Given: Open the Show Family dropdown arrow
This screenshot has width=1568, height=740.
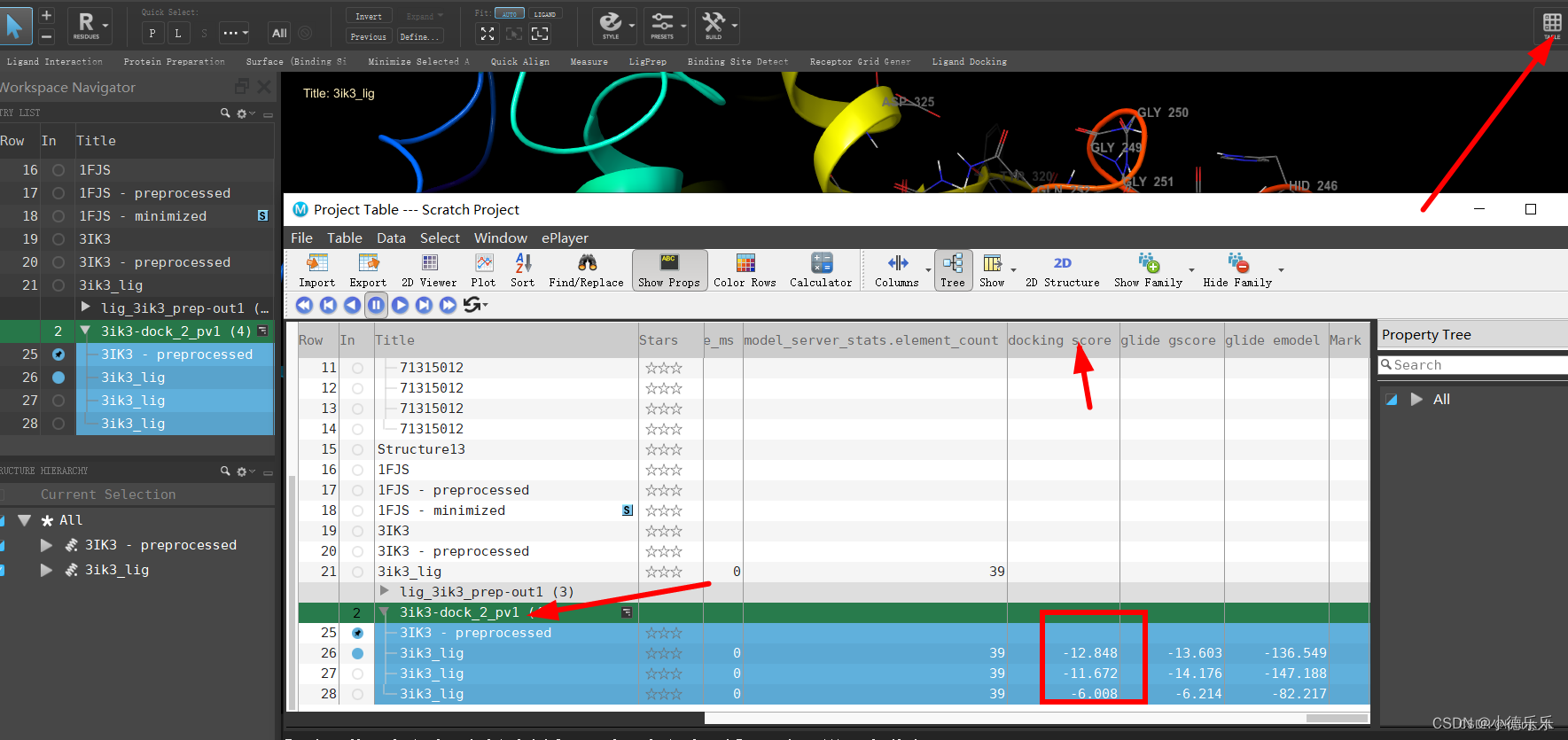Looking at the screenshot, I should (x=1191, y=270).
